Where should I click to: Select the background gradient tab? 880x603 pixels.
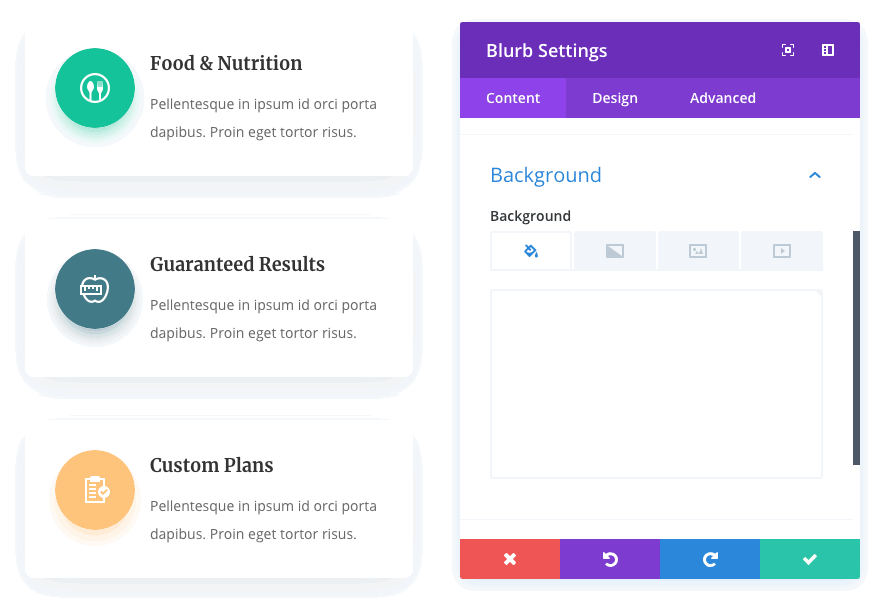(615, 251)
